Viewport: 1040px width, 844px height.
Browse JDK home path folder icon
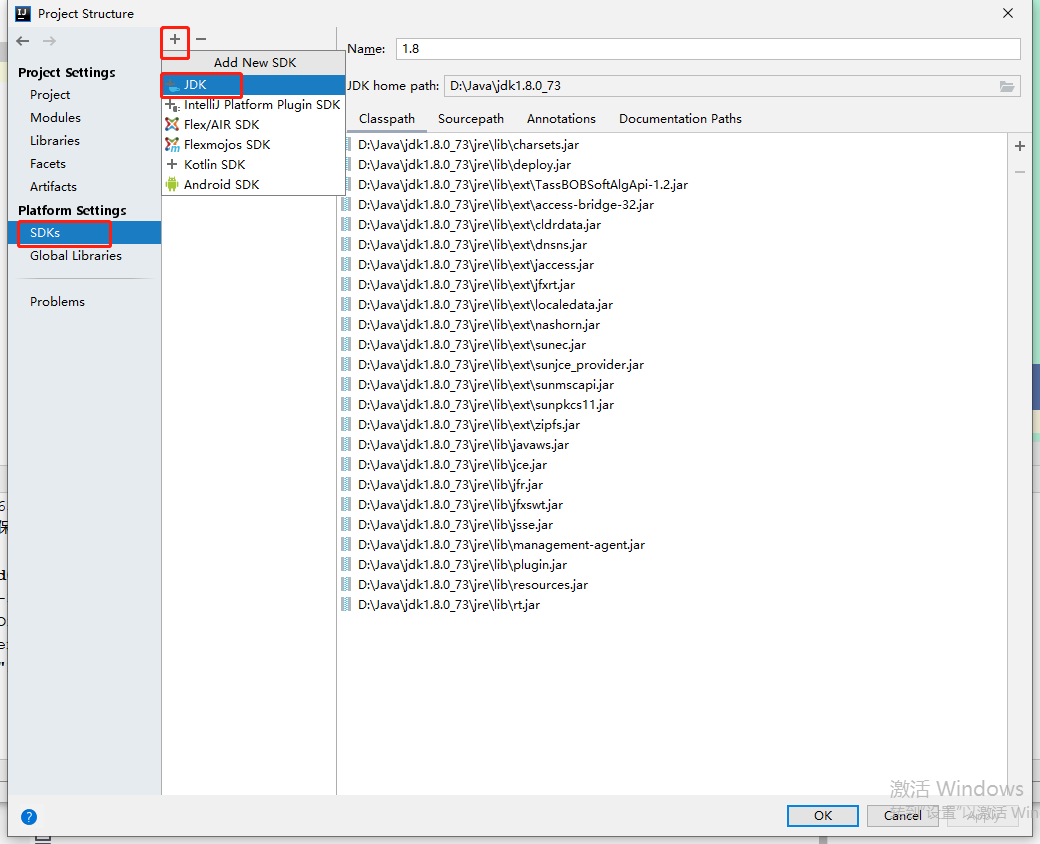1007,86
